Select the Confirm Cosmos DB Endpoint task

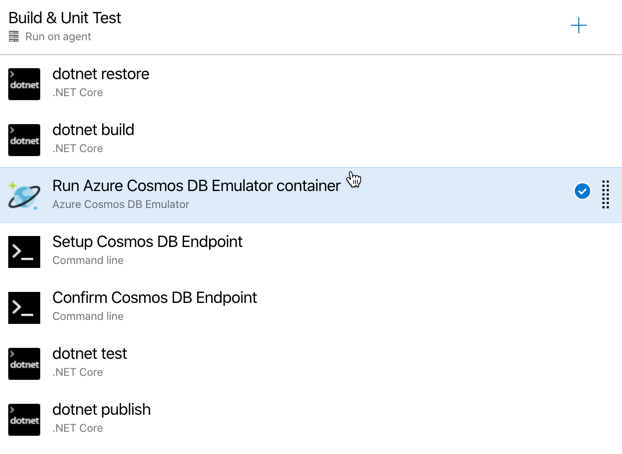311,308
